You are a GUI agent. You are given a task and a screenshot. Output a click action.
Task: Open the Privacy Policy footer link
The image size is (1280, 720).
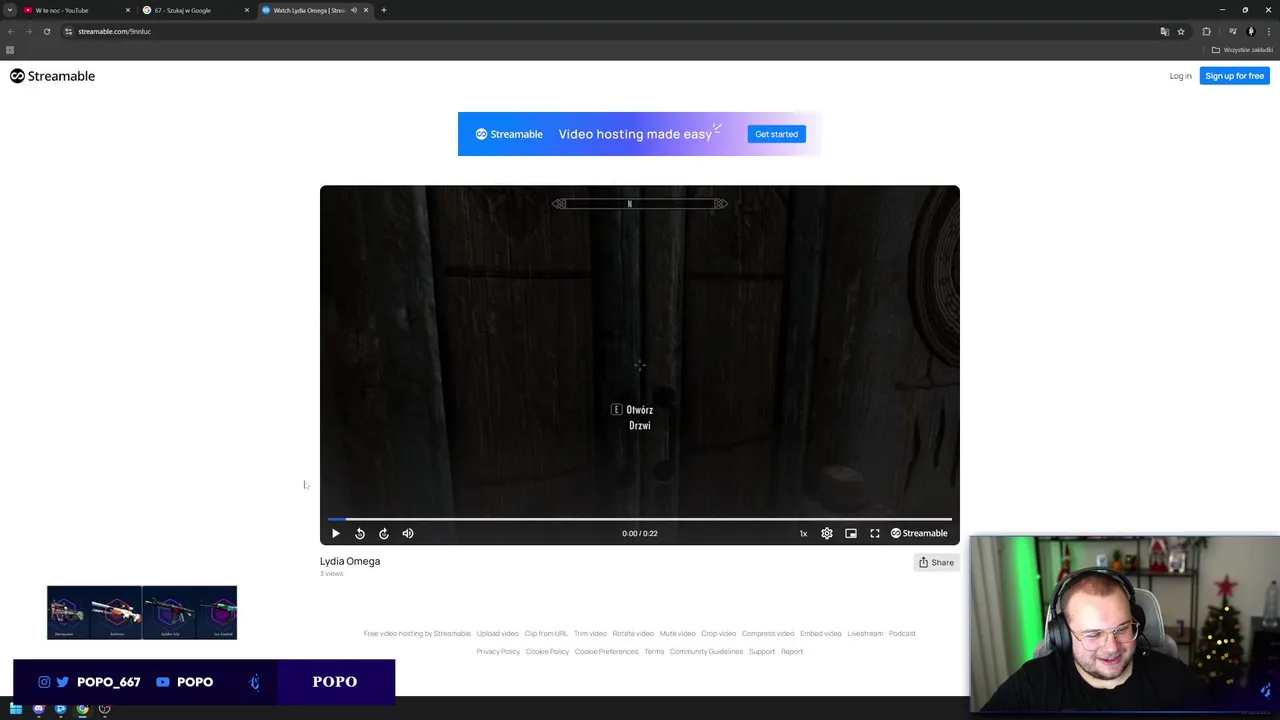click(x=498, y=651)
